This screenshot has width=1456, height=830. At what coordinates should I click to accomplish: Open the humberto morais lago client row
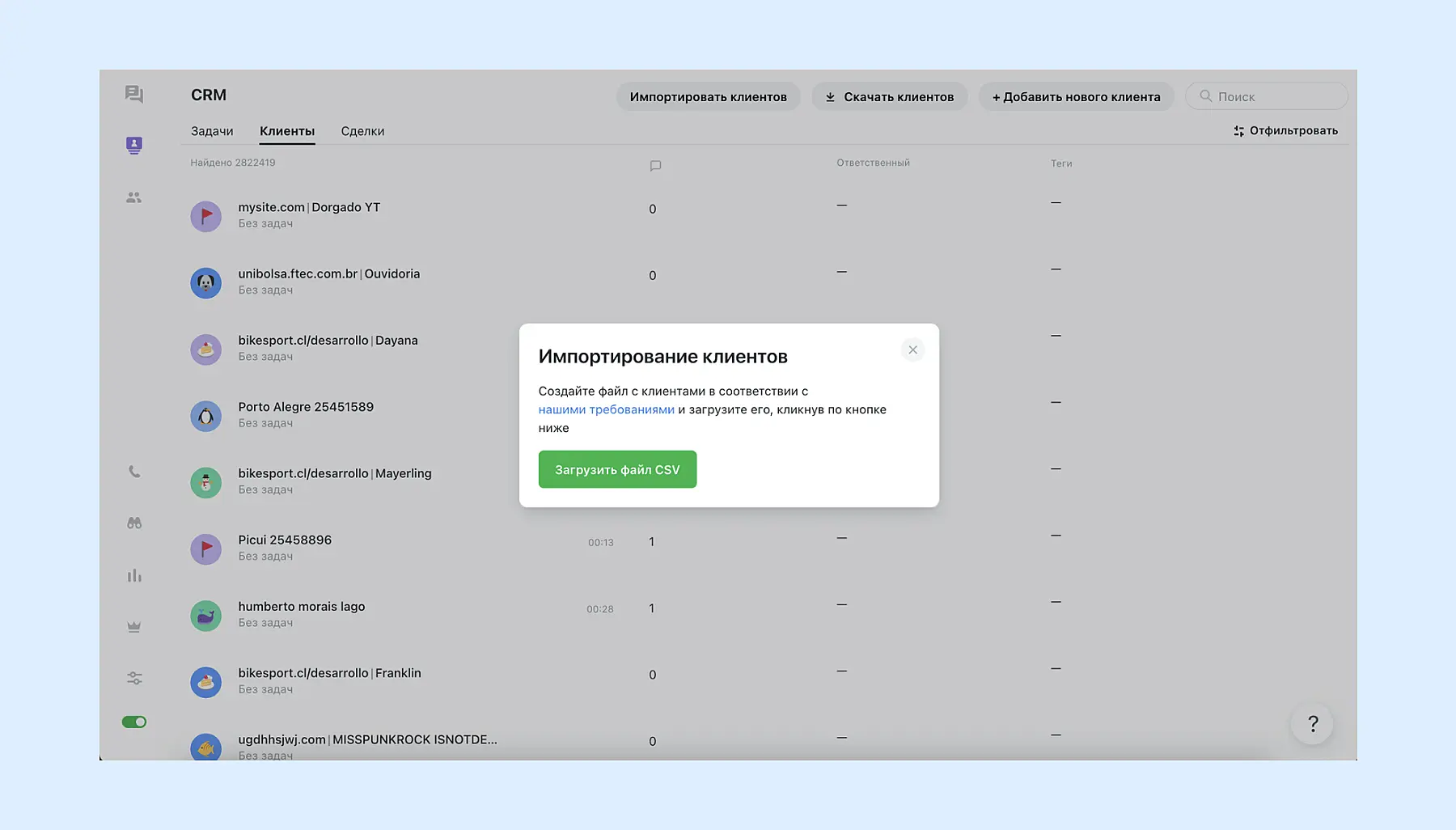pos(302,607)
